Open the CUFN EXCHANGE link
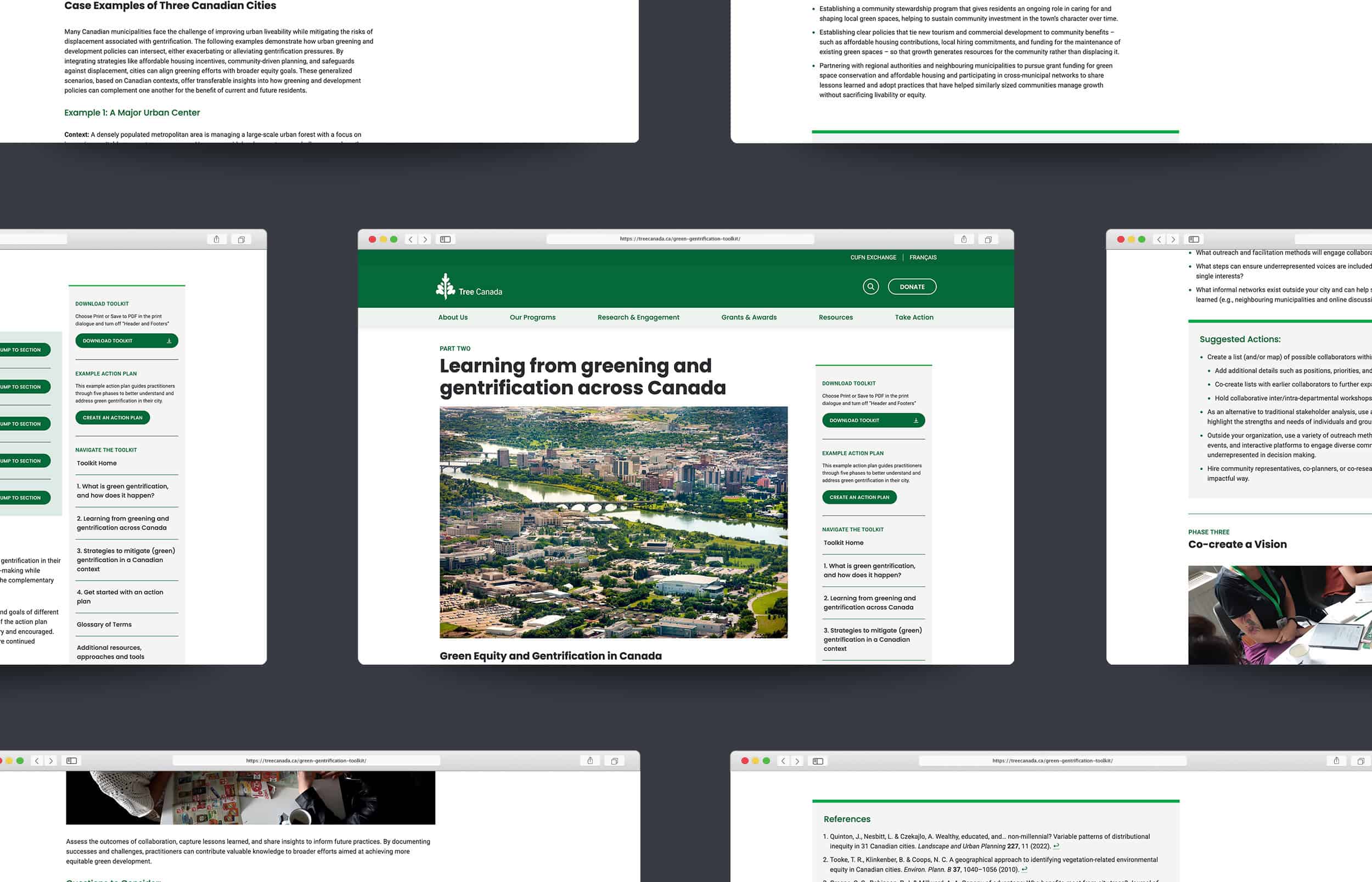 point(873,257)
